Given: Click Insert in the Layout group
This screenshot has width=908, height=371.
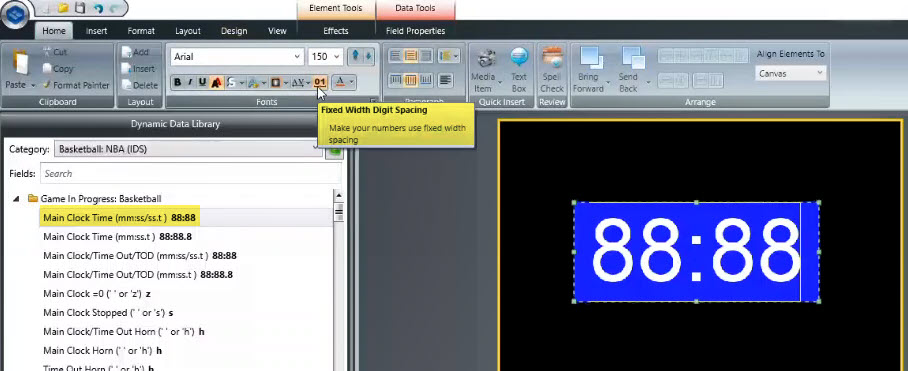Looking at the screenshot, I should click(137, 68).
